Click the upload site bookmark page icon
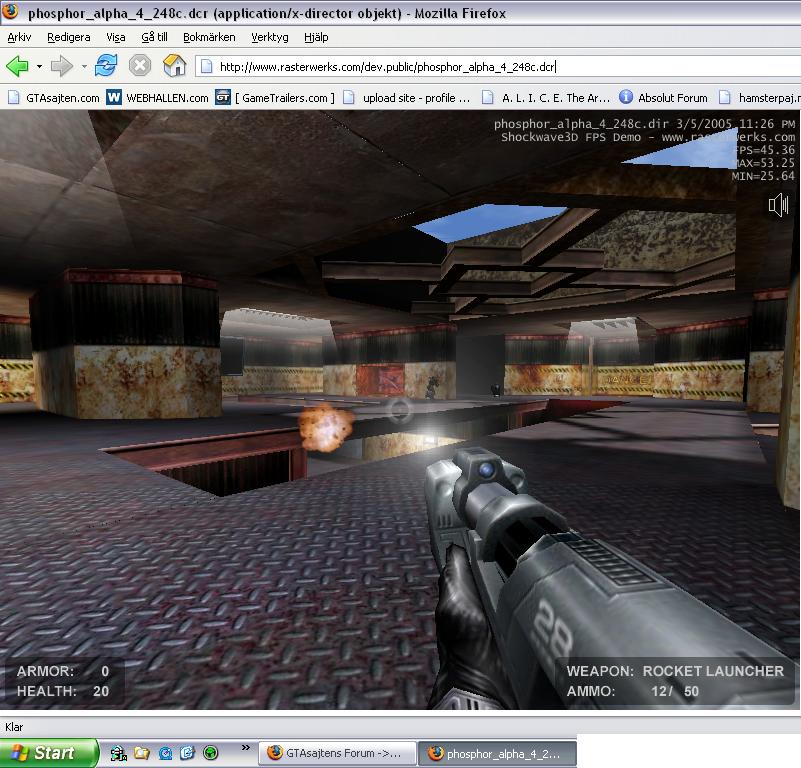 click(x=348, y=97)
